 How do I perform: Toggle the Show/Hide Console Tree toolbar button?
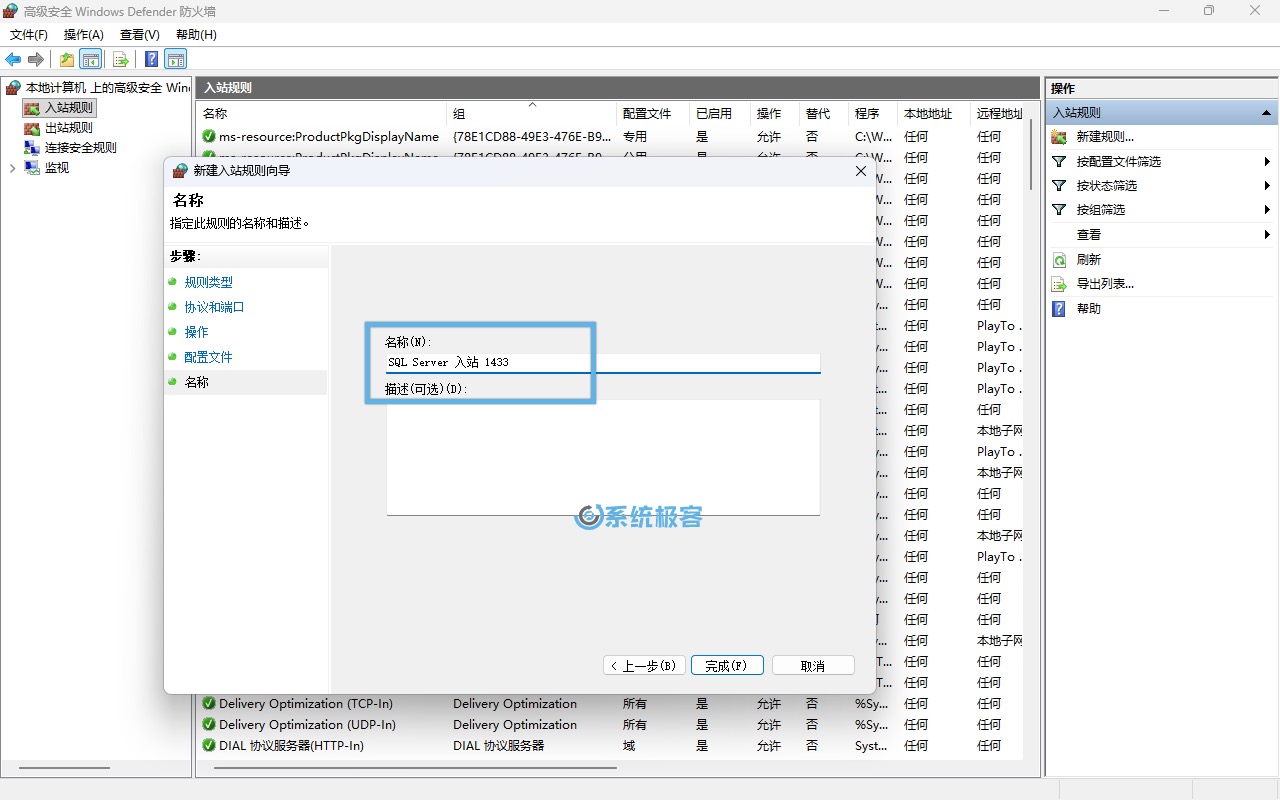(91, 60)
